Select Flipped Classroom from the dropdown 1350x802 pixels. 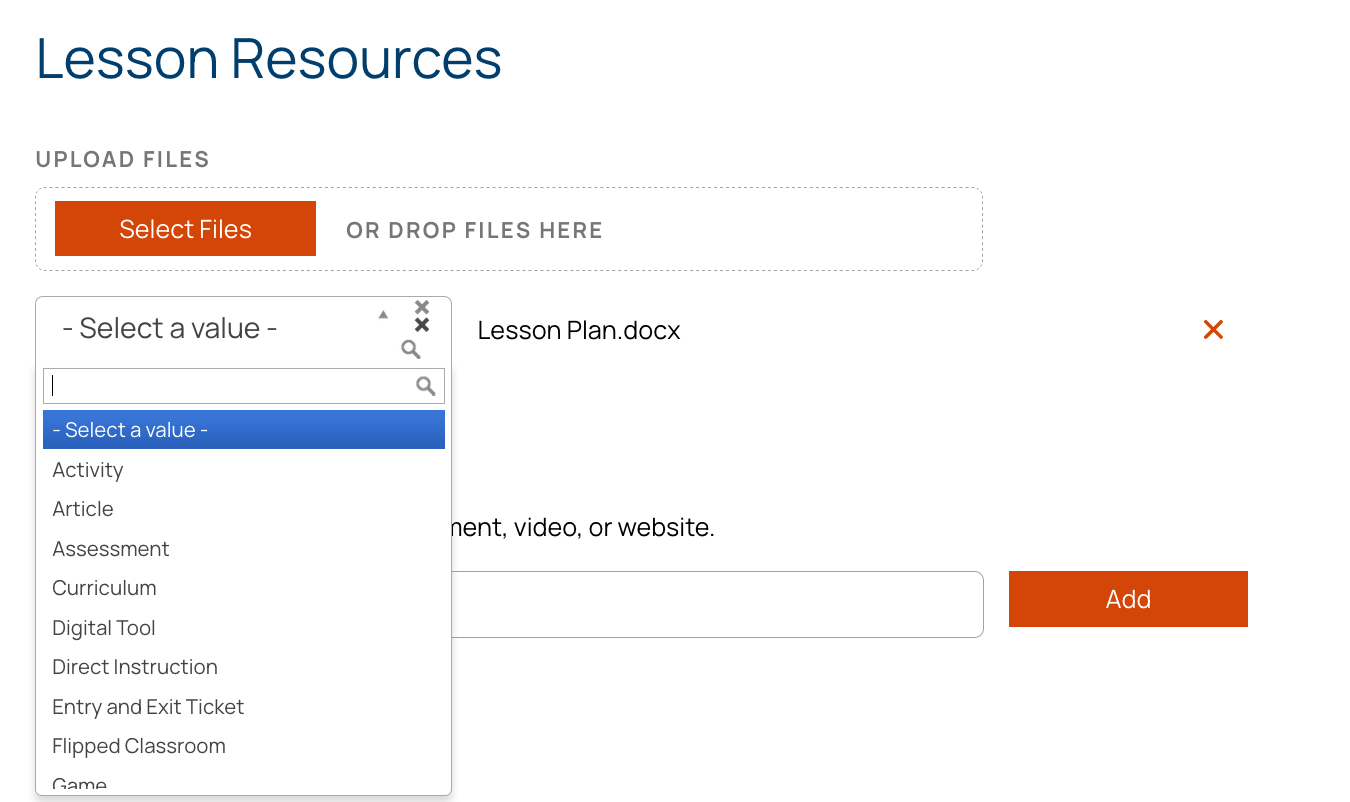coord(139,746)
